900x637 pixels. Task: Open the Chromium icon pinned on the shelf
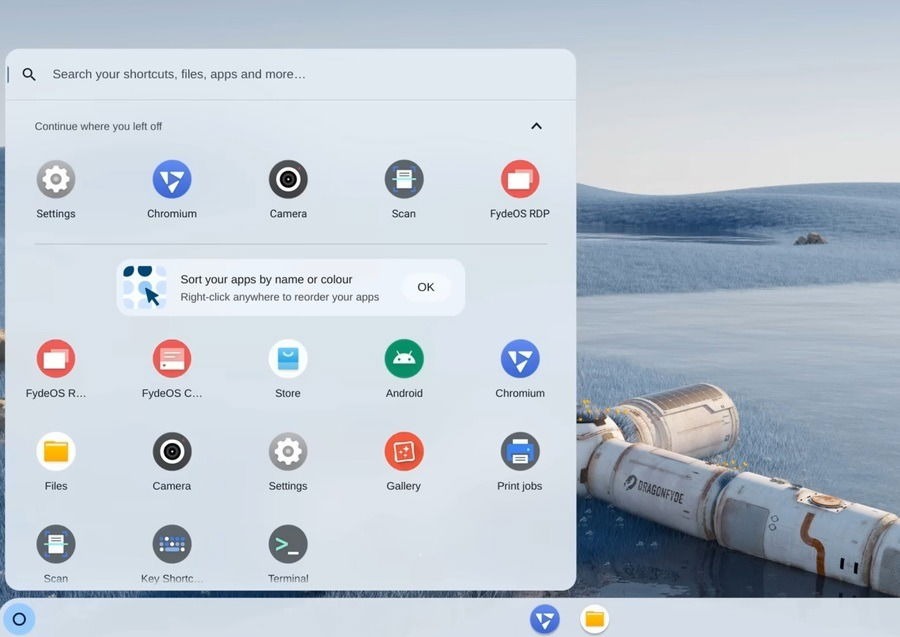(x=545, y=619)
